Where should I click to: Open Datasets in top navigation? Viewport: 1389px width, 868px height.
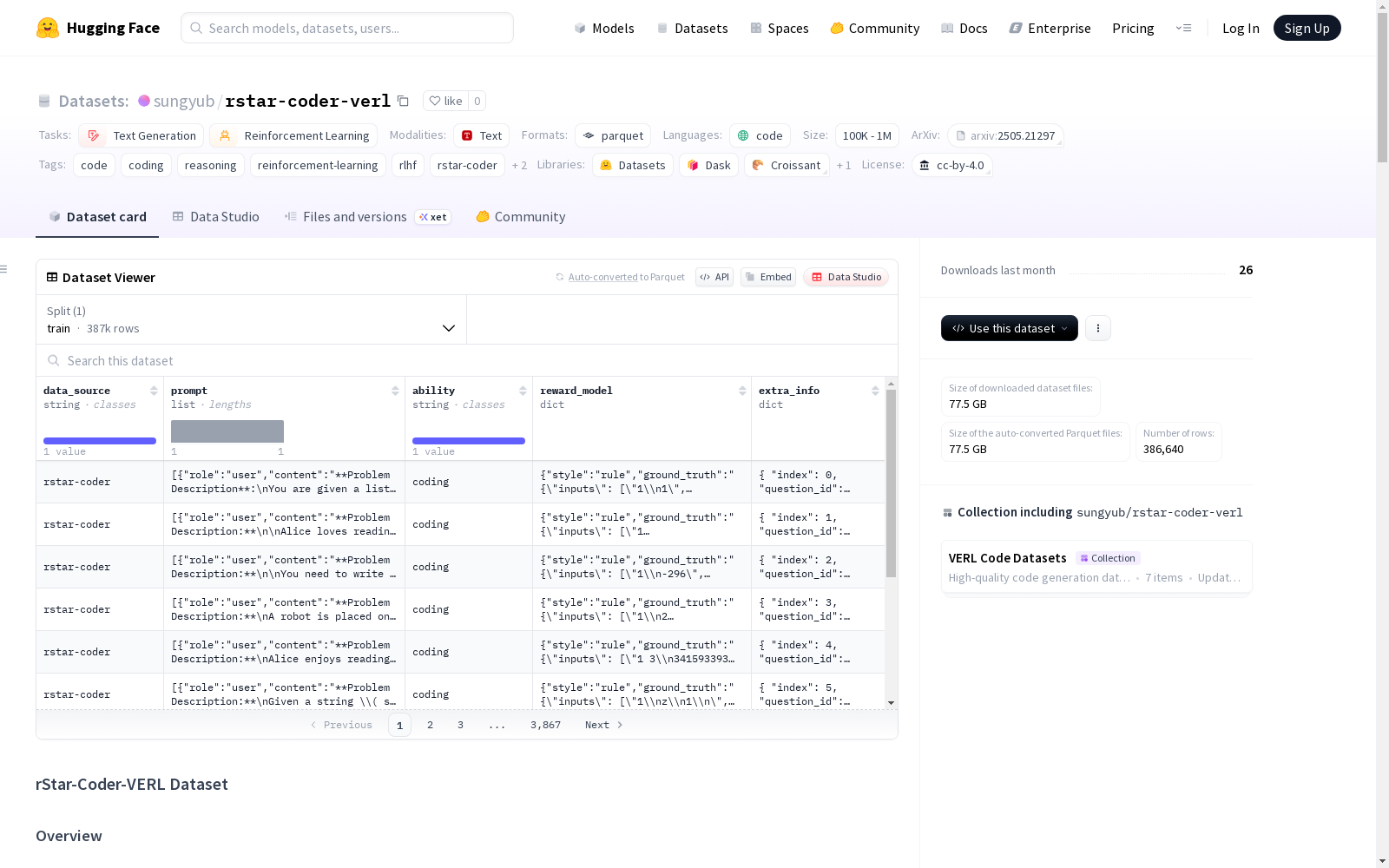[x=692, y=28]
